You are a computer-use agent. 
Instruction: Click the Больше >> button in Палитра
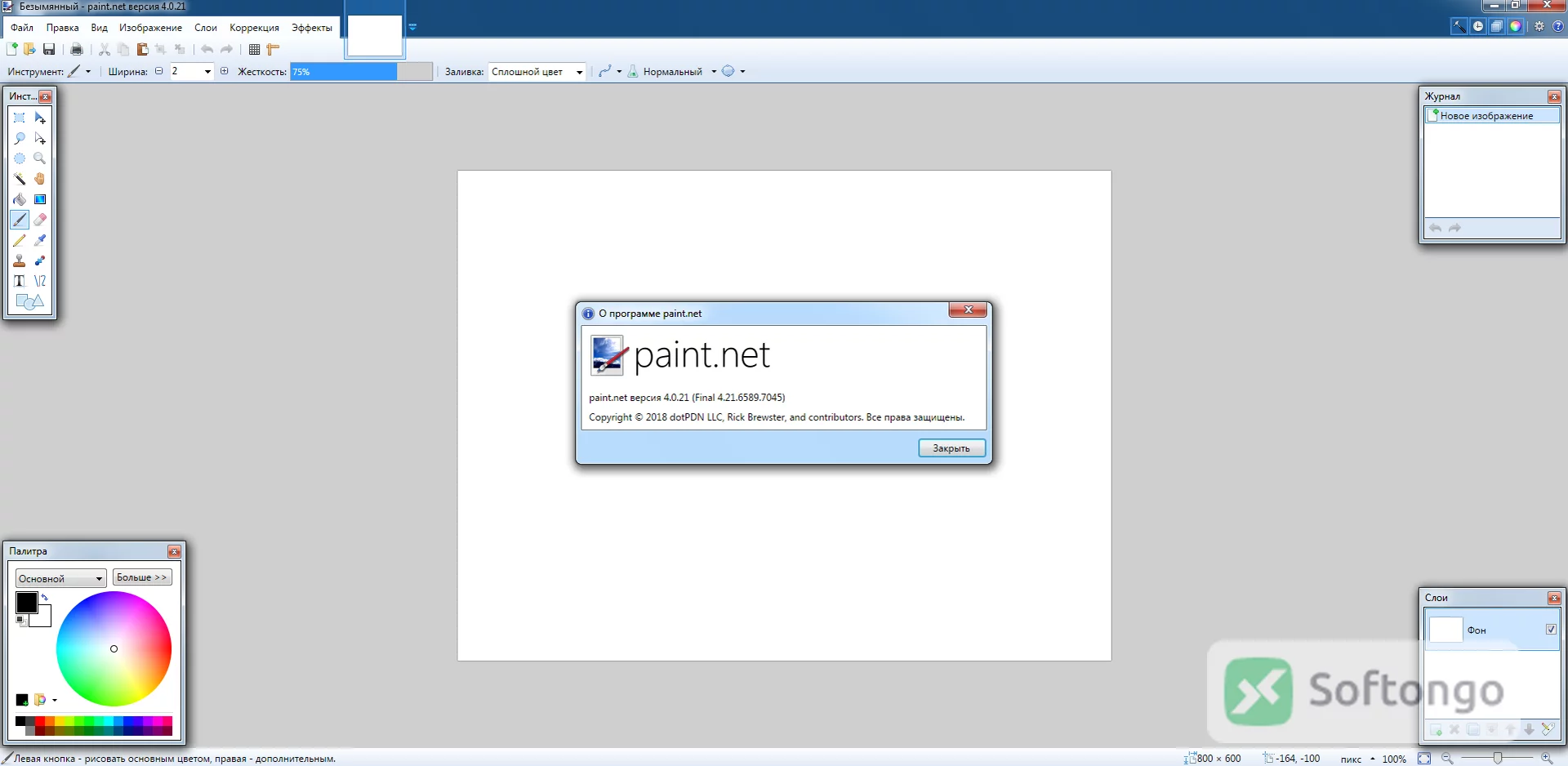[x=142, y=577]
